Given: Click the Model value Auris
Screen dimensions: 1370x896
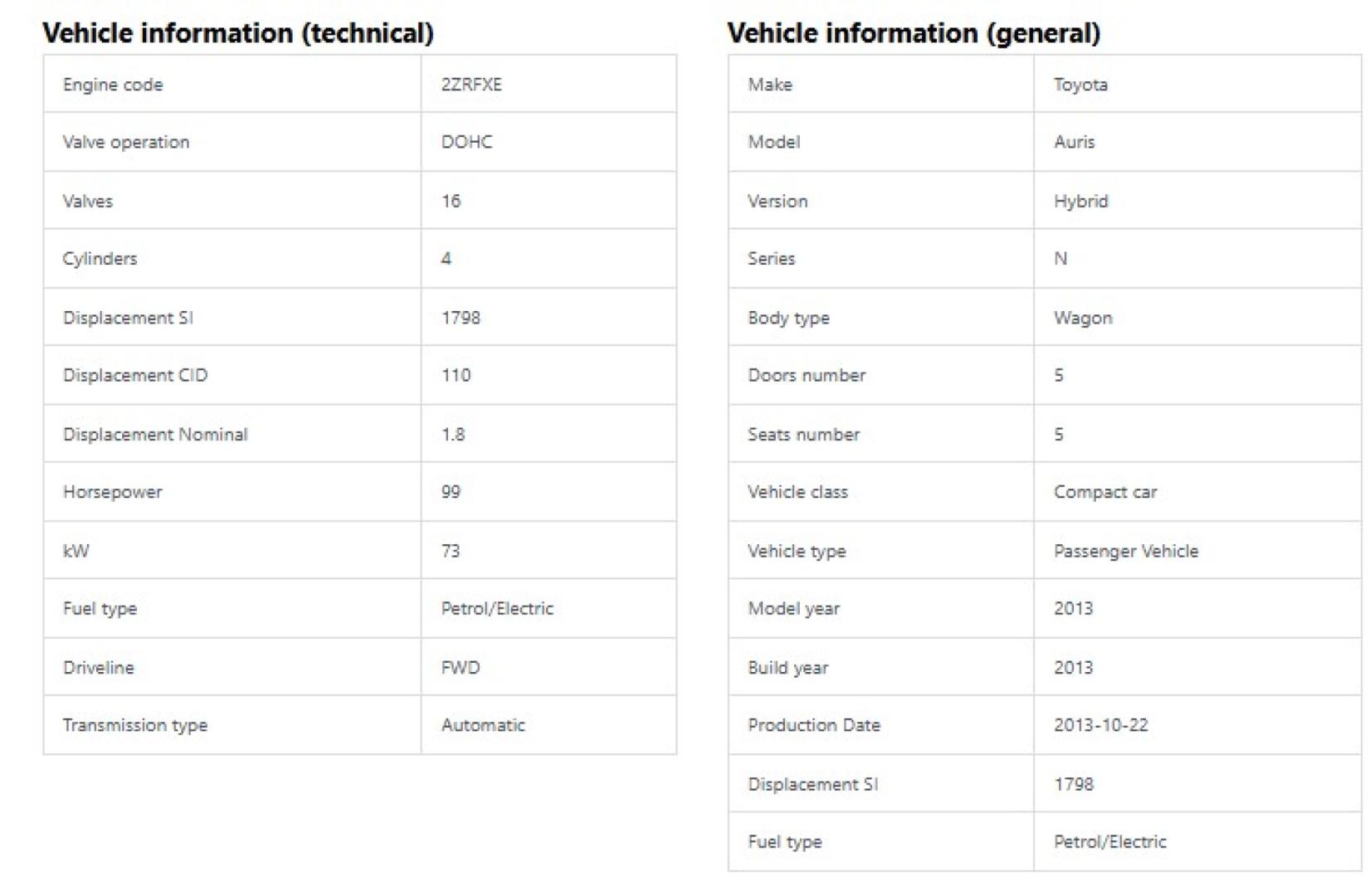Looking at the screenshot, I should pyautogui.click(x=1075, y=142).
